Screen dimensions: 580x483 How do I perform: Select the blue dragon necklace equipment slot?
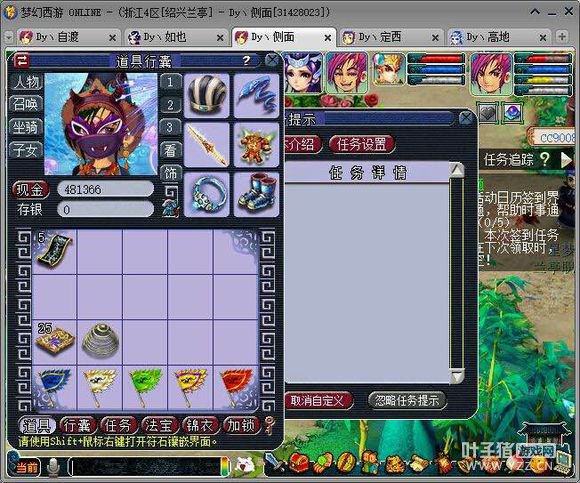coord(256,95)
